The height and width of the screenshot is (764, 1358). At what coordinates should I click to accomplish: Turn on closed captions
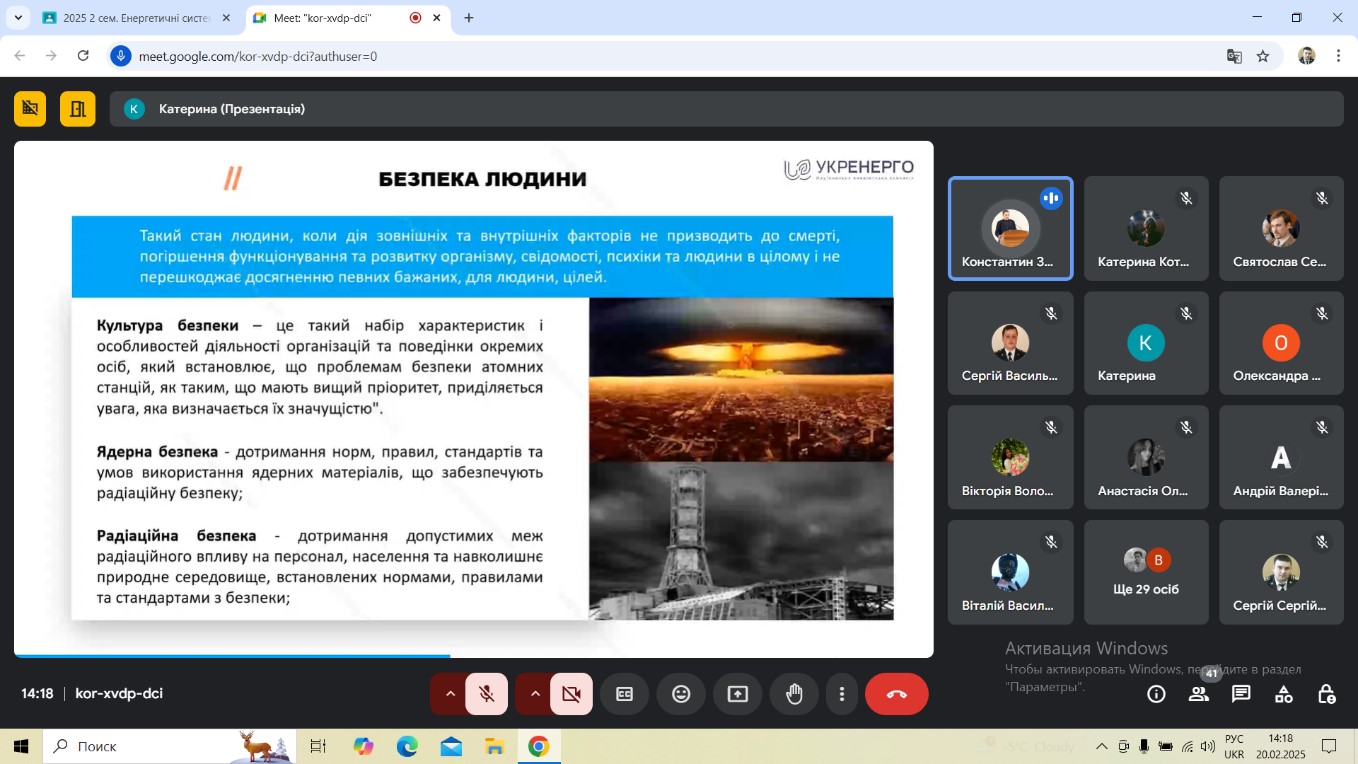(624, 694)
